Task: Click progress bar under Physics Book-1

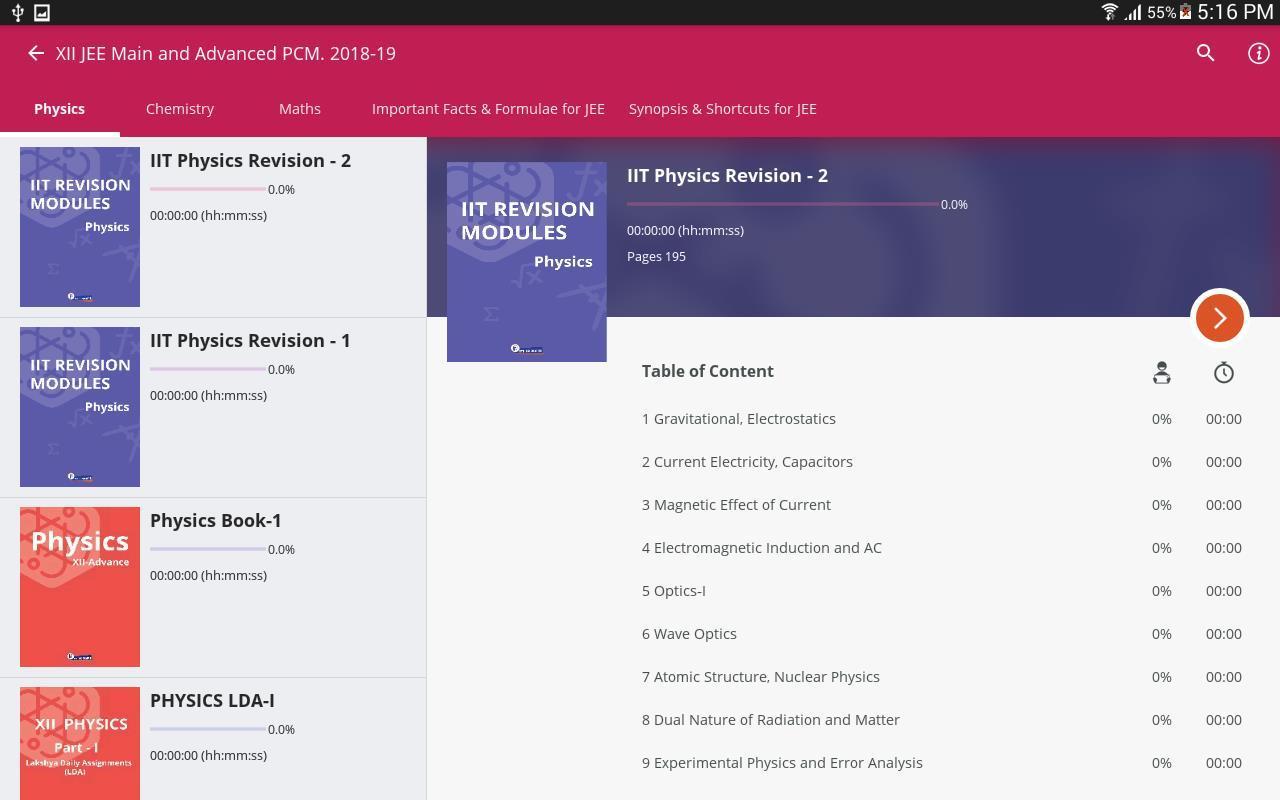Action: (208, 549)
